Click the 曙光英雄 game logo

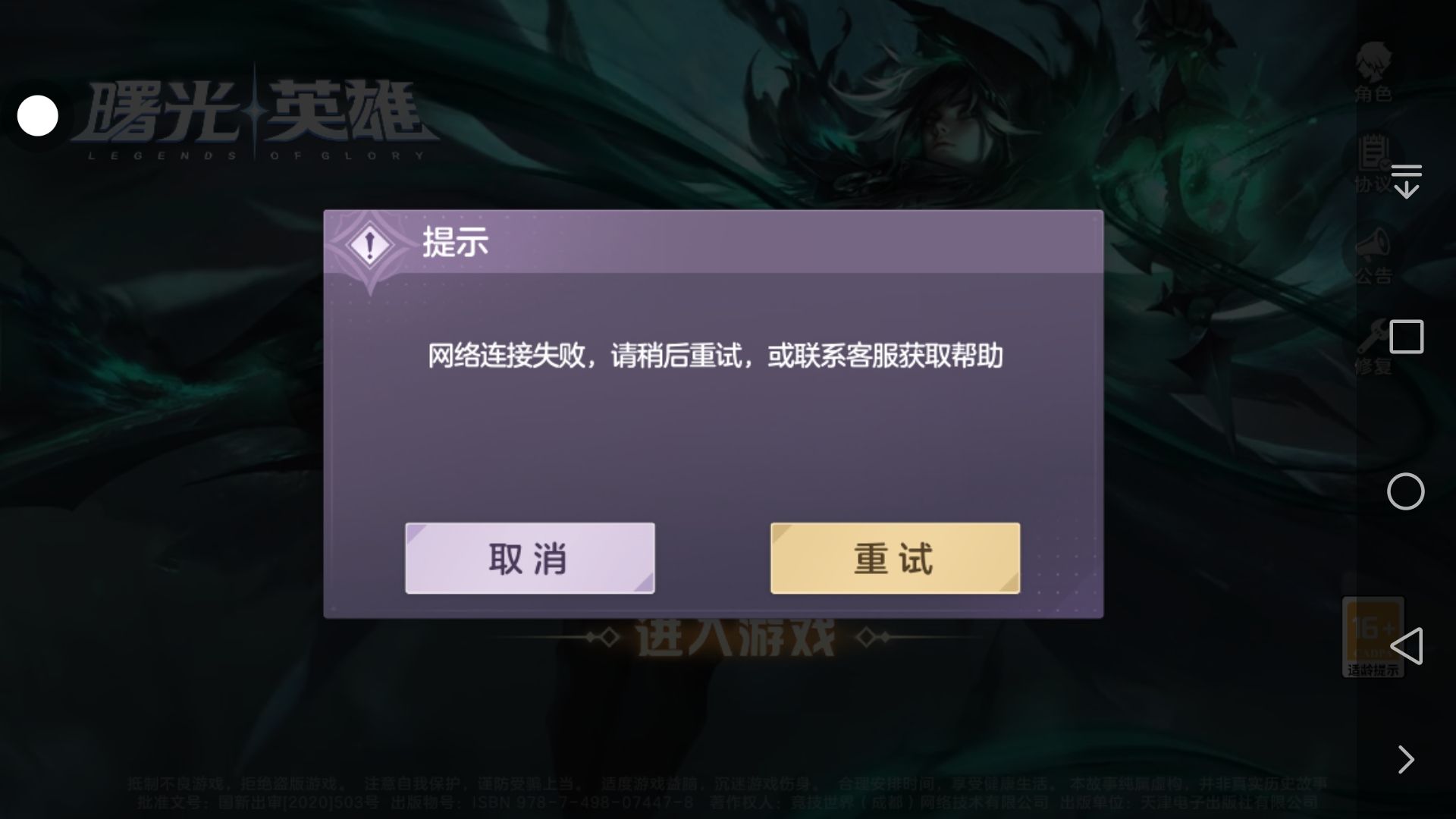(255, 115)
